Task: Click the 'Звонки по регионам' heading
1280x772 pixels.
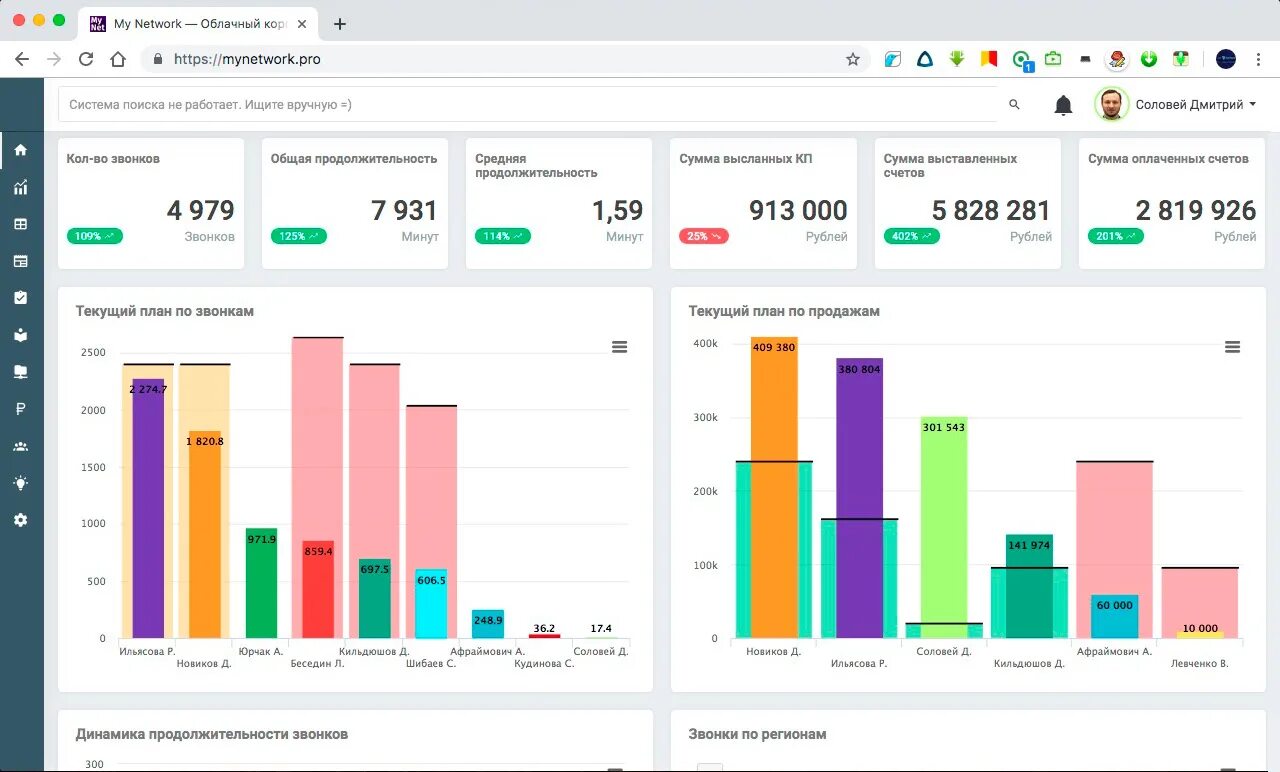Action: [x=757, y=734]
